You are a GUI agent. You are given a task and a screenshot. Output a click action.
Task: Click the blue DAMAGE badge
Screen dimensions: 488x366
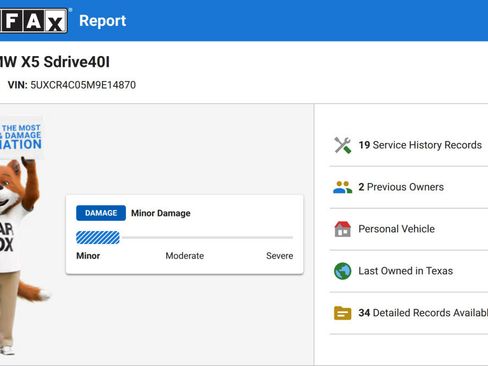[x=101, y=213]
